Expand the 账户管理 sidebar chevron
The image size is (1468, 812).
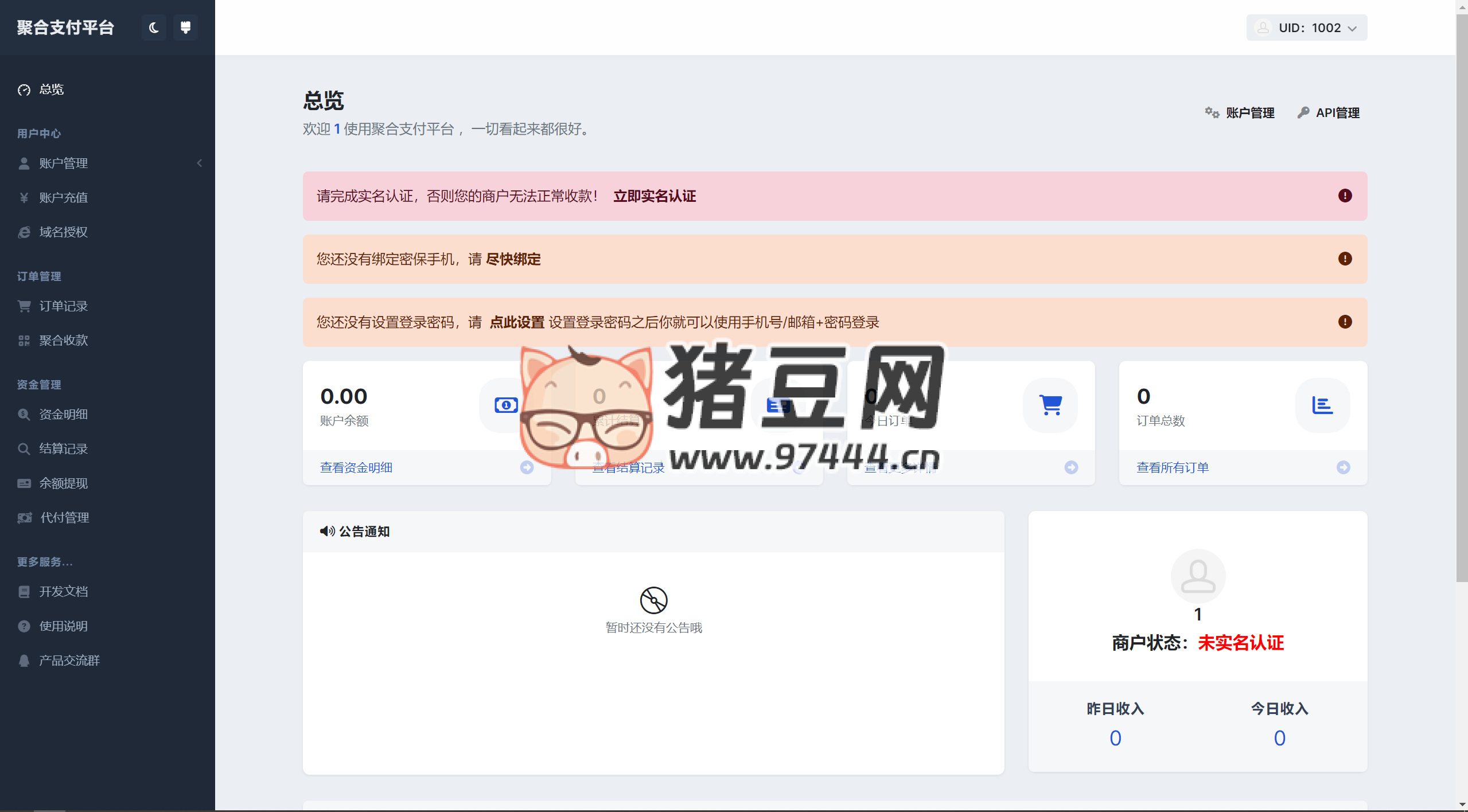[x=199, y=163]
